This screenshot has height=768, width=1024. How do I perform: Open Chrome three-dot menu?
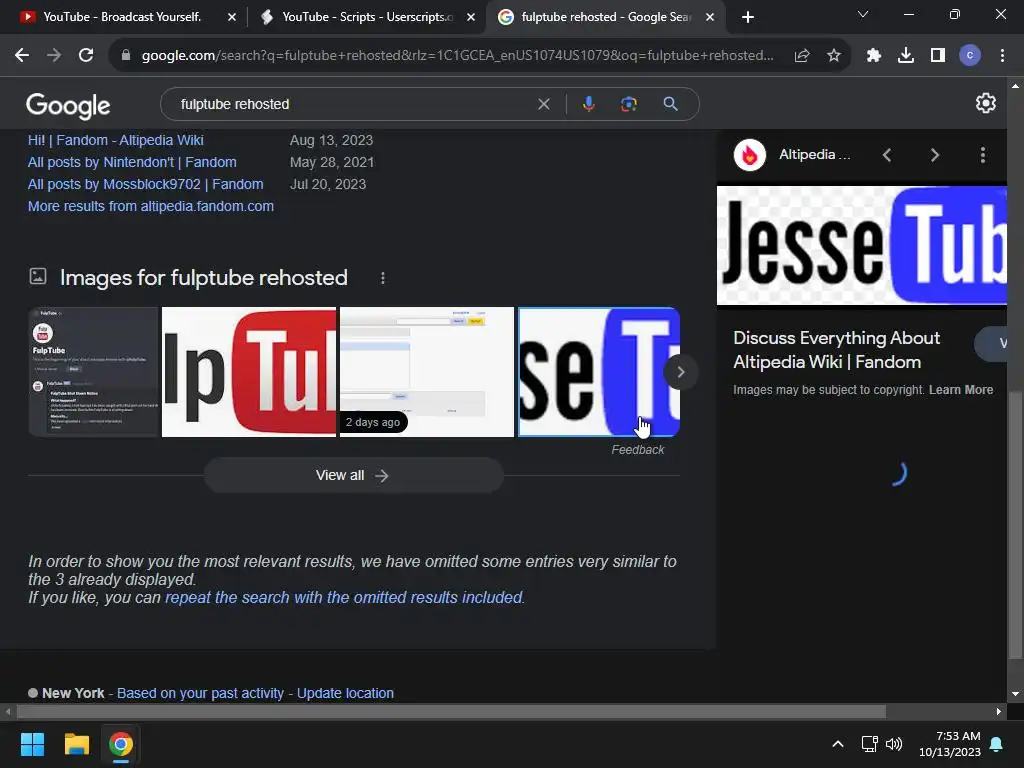click(x=1002, y=56)
